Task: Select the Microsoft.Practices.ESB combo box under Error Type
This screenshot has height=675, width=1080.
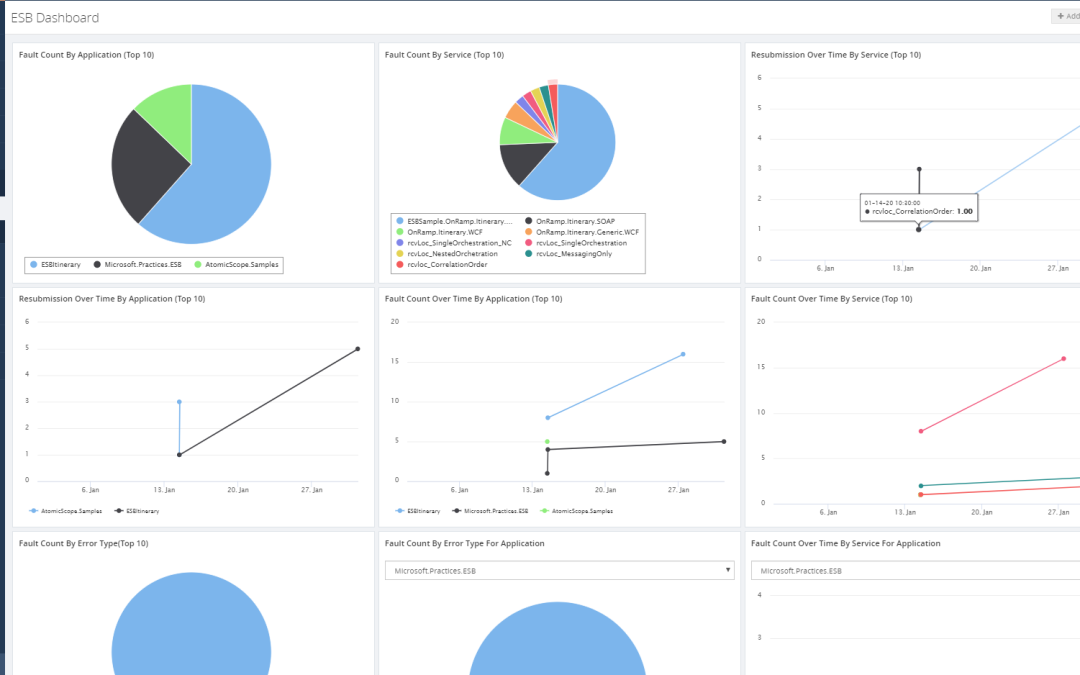Action: [559, 570]
